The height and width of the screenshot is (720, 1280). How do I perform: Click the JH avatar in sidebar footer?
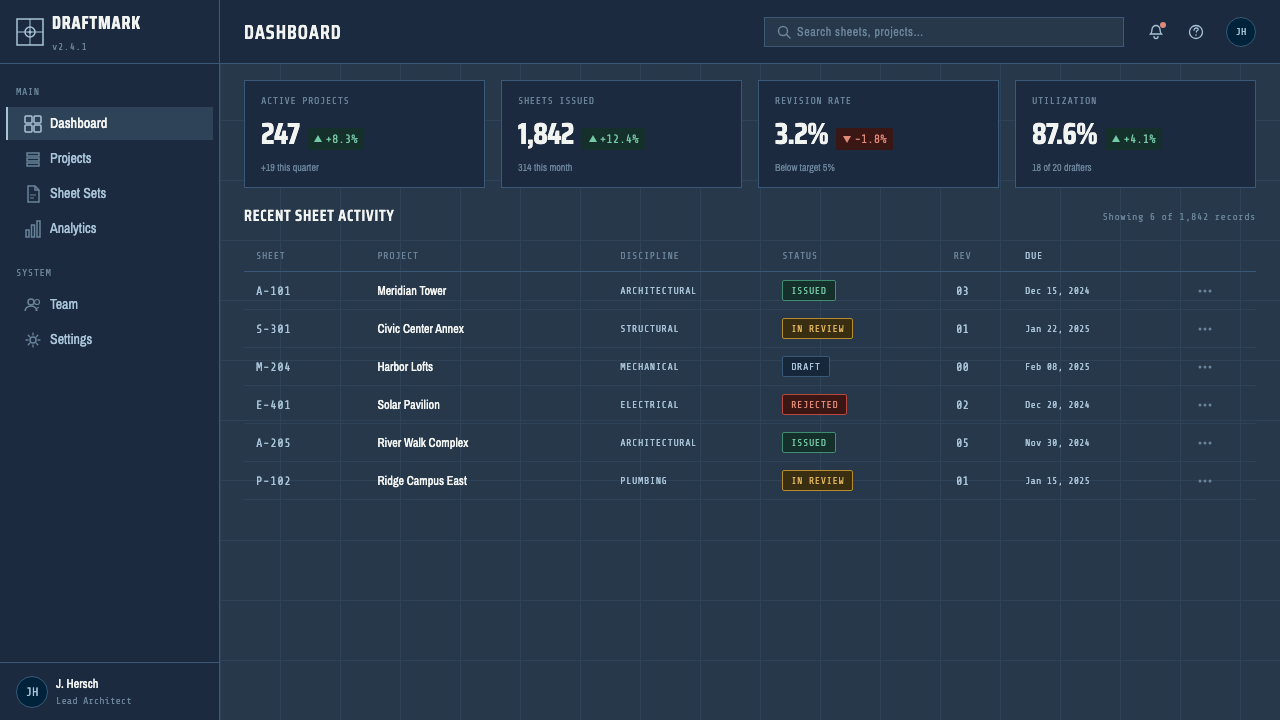(x=32, y=692)
